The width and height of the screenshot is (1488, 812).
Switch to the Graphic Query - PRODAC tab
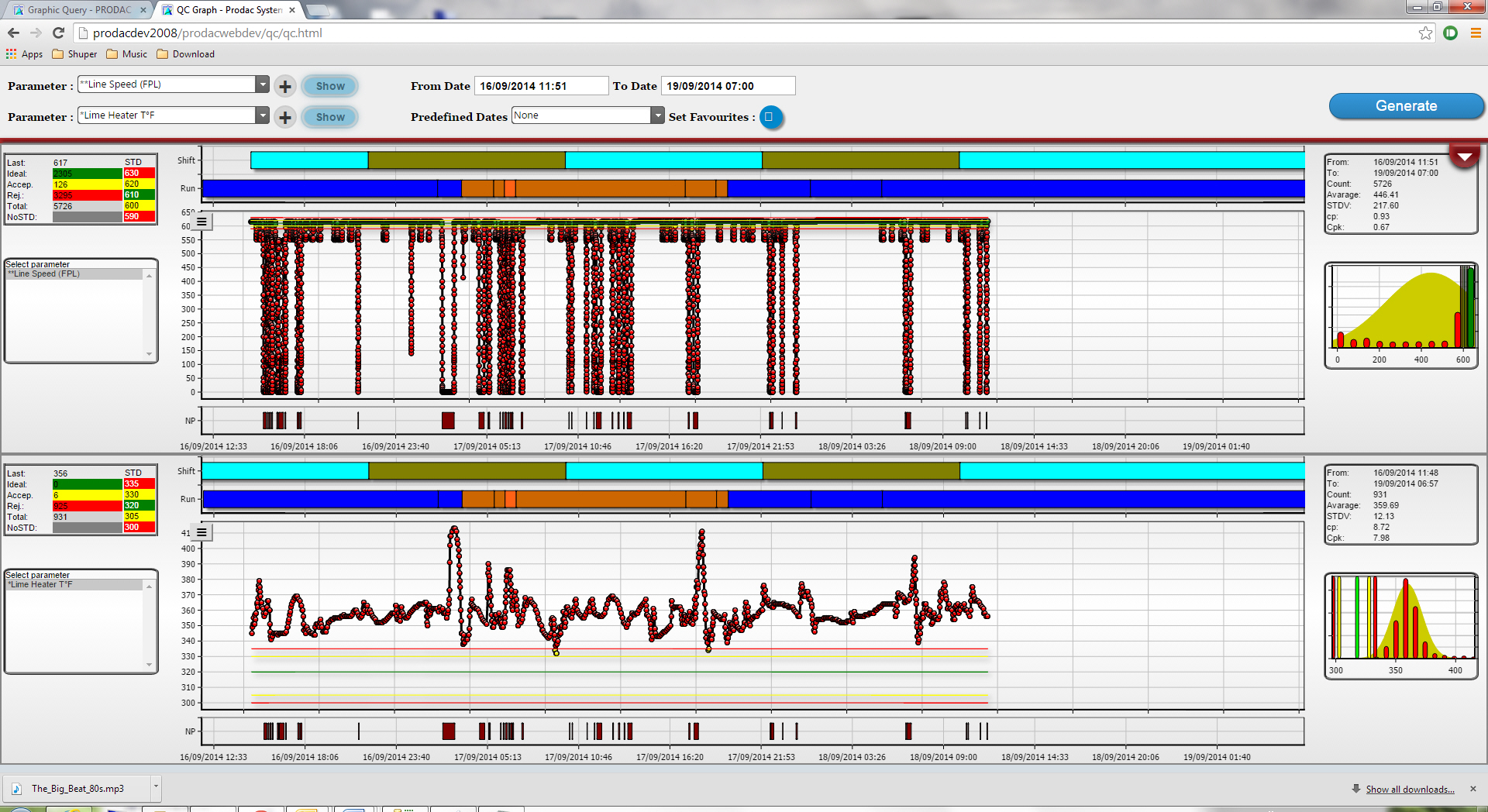pyautogui.click(x=77, y=10)
